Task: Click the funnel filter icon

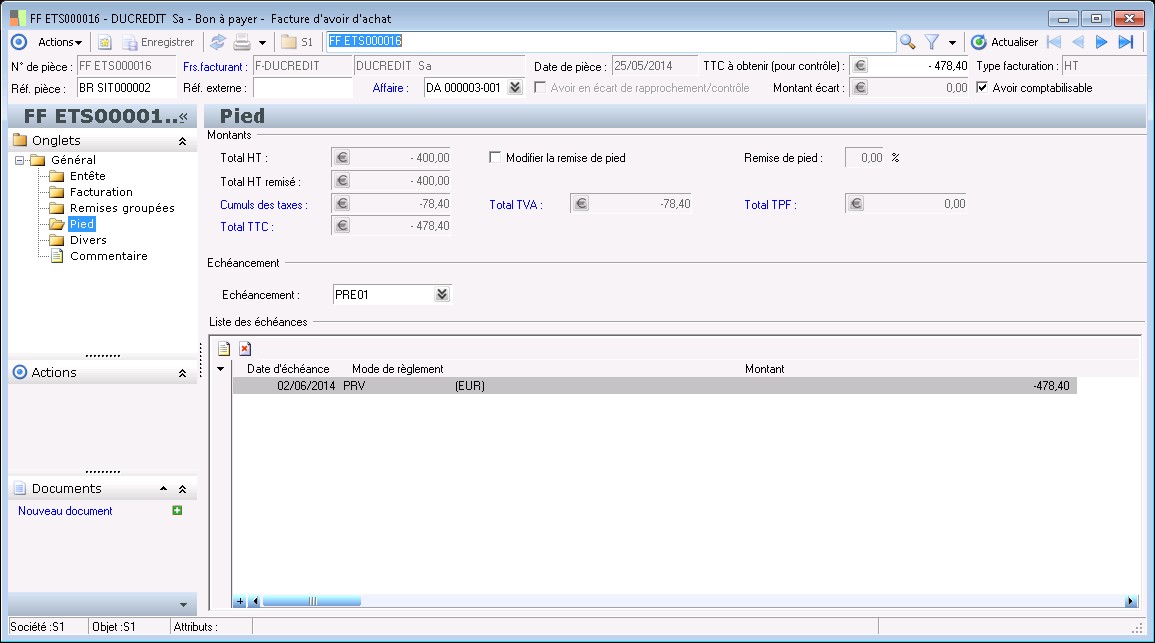Action: click(931, 42)
